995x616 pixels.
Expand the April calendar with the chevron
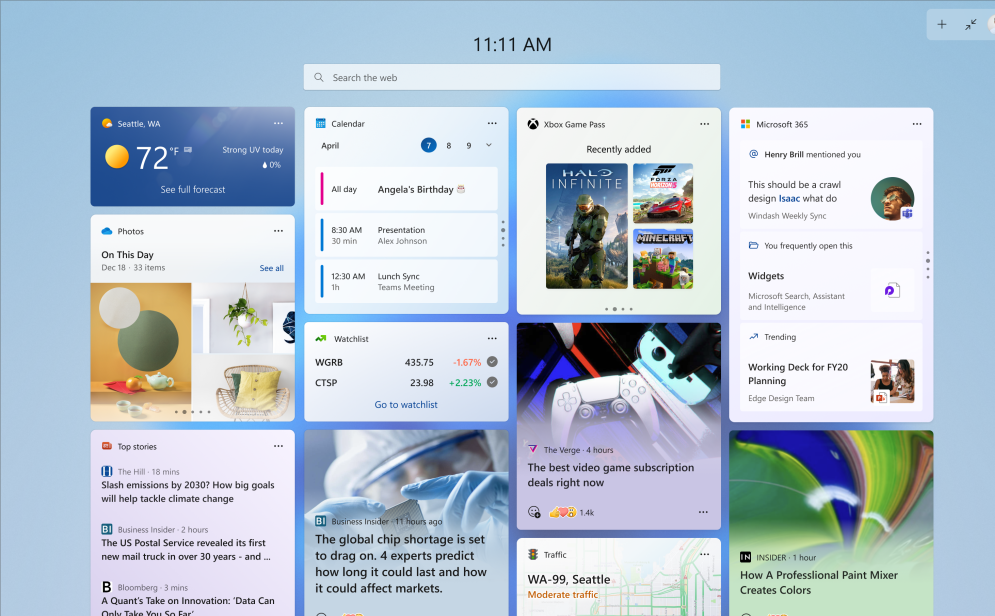(x=487, y=145)
